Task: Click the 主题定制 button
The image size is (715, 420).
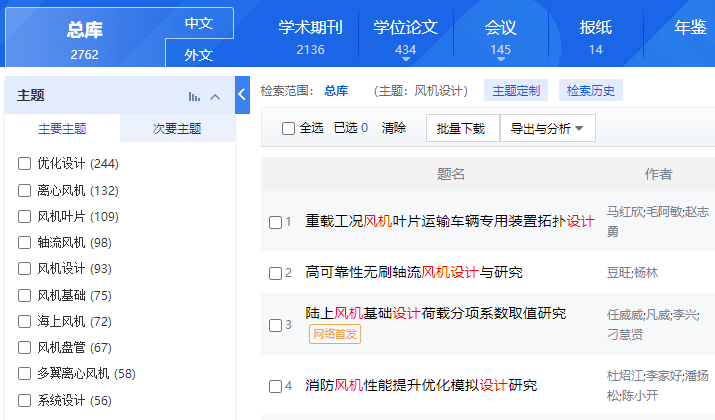Action: coord(516,91)
